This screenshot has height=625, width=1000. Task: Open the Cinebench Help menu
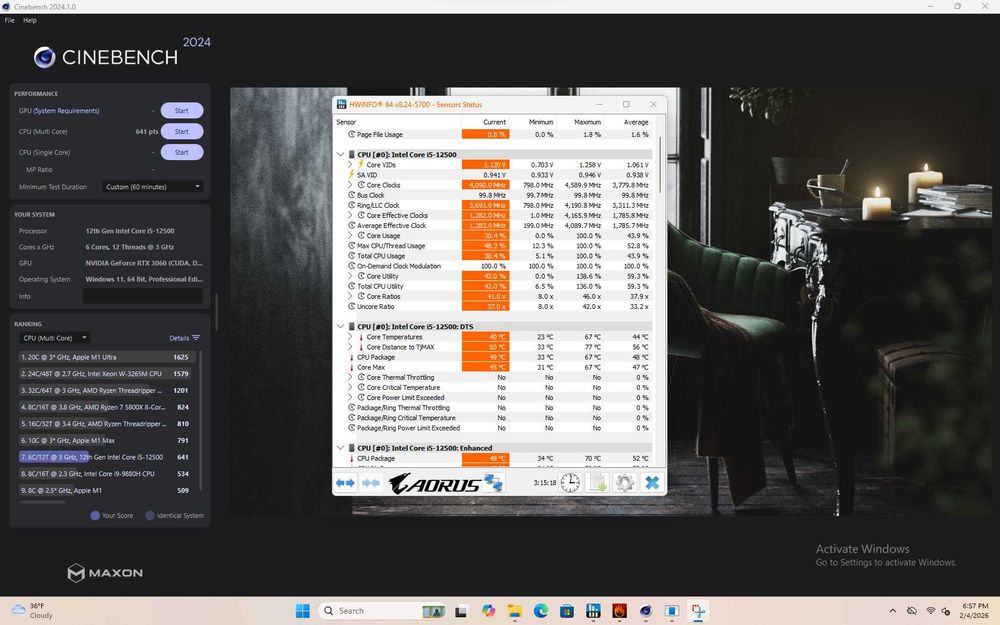[30, 20]
